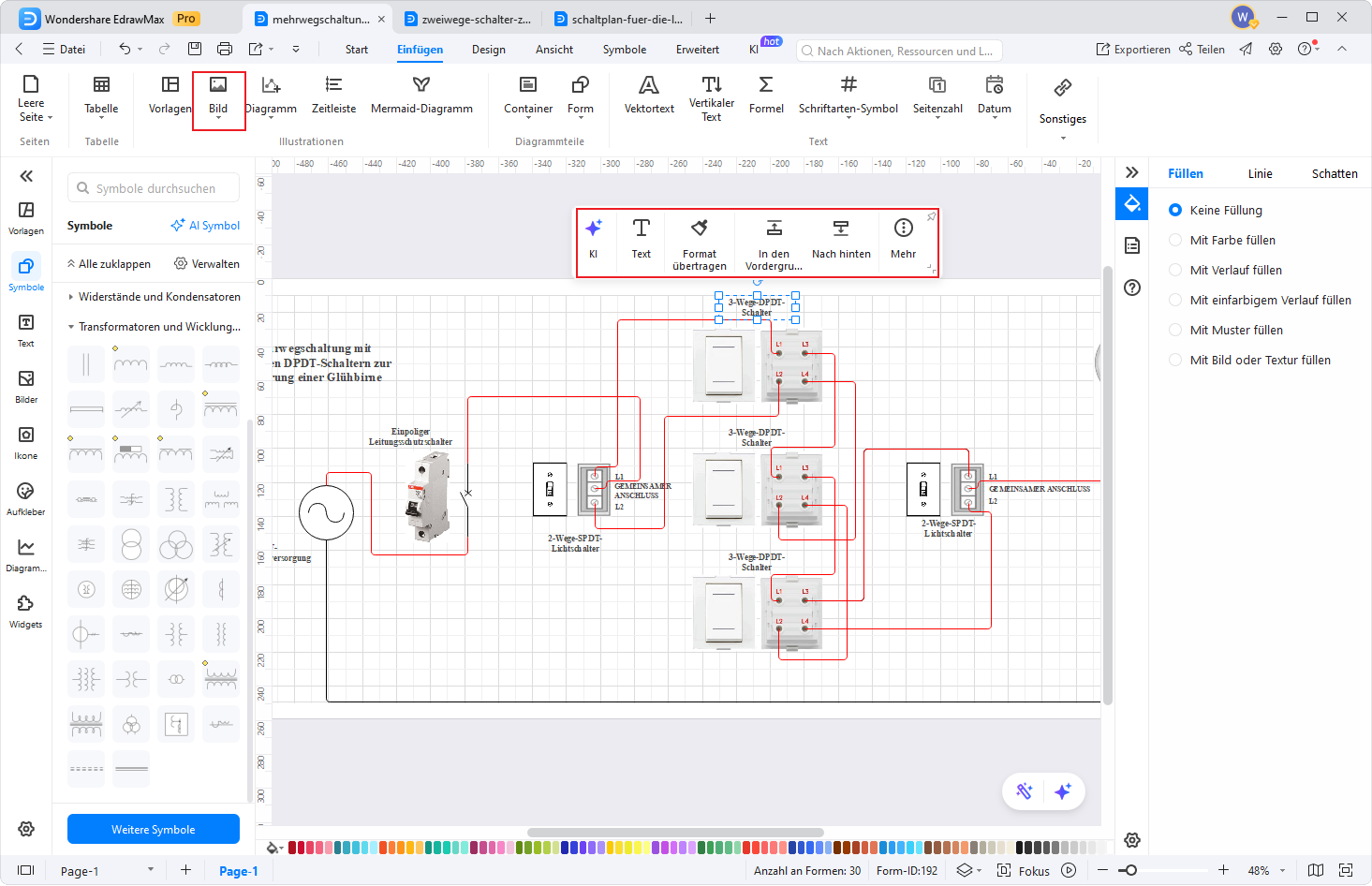Open the Aufkleber sidebar panel
Screen dimensions: 1372x886
click(26, 498)
